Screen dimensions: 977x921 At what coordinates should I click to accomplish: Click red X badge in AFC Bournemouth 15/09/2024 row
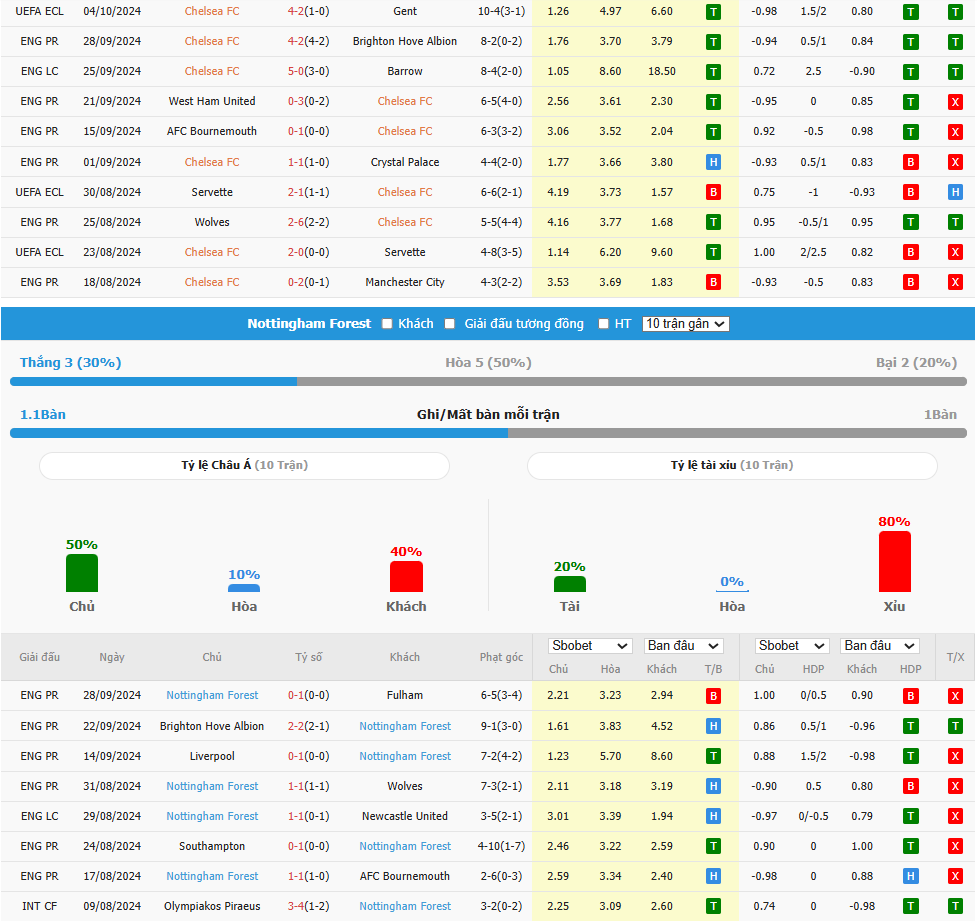(x=955, y=131)
